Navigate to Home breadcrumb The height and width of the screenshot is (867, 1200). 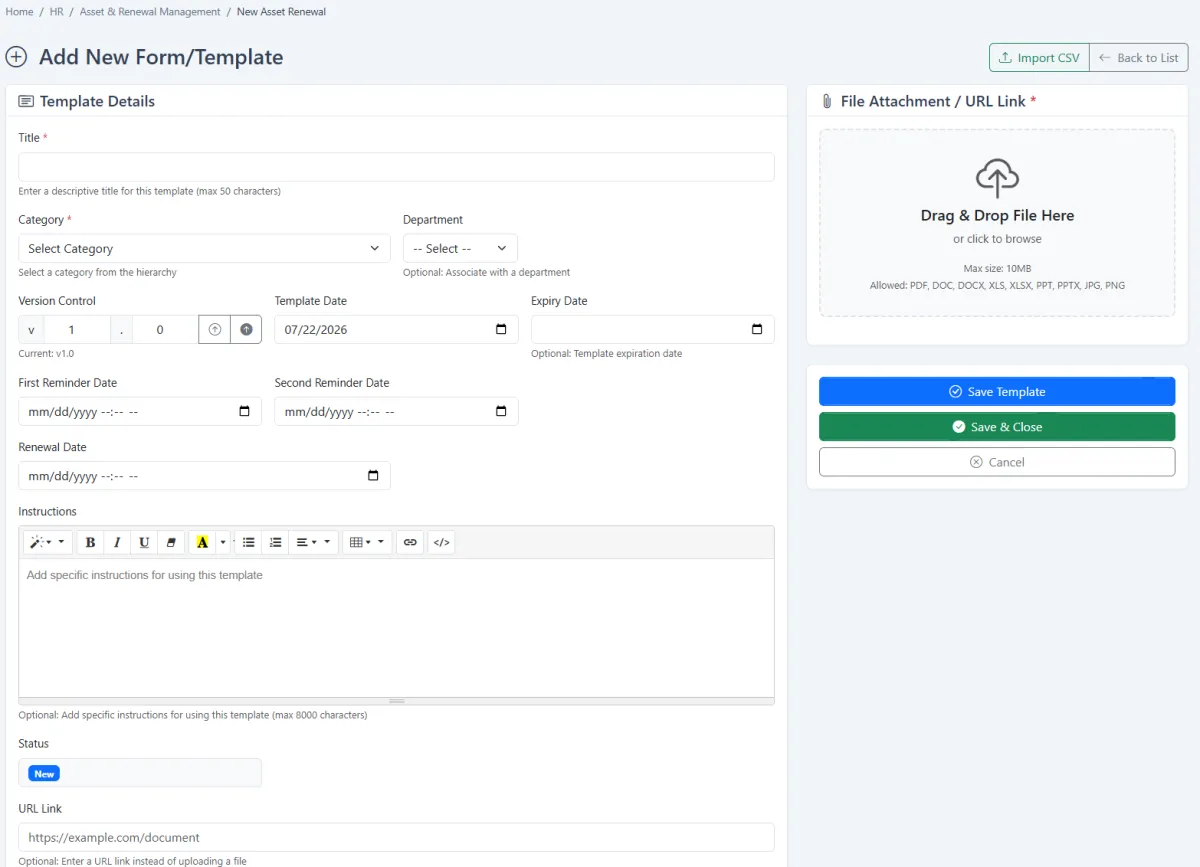point(19,12)
